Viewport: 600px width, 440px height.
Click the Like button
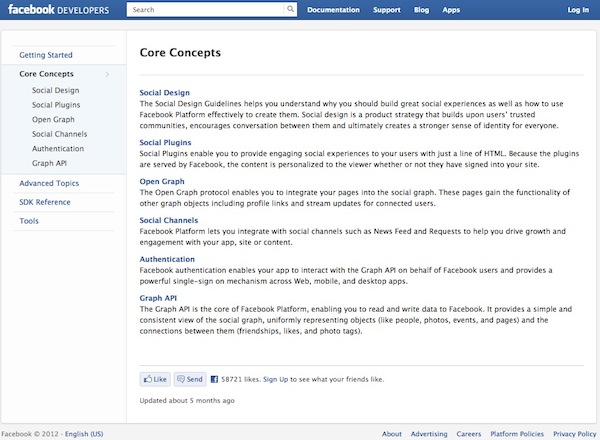tap(155, 379)
